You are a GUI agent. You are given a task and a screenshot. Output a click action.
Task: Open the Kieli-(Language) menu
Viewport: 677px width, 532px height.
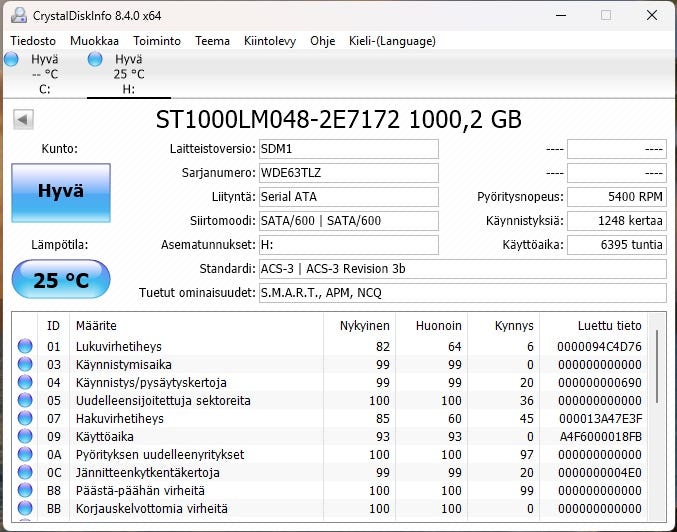point(392,41)
